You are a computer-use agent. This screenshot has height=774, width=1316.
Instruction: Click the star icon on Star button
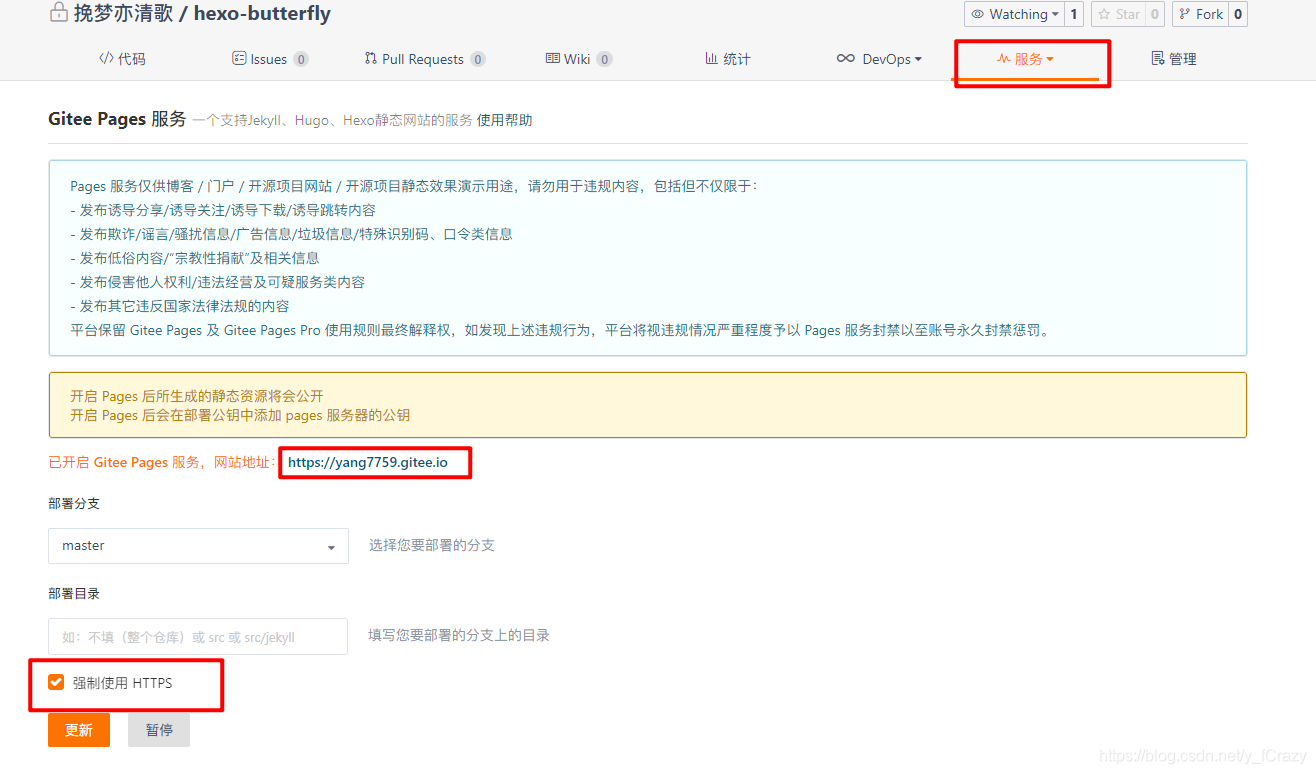point(1104,14)
